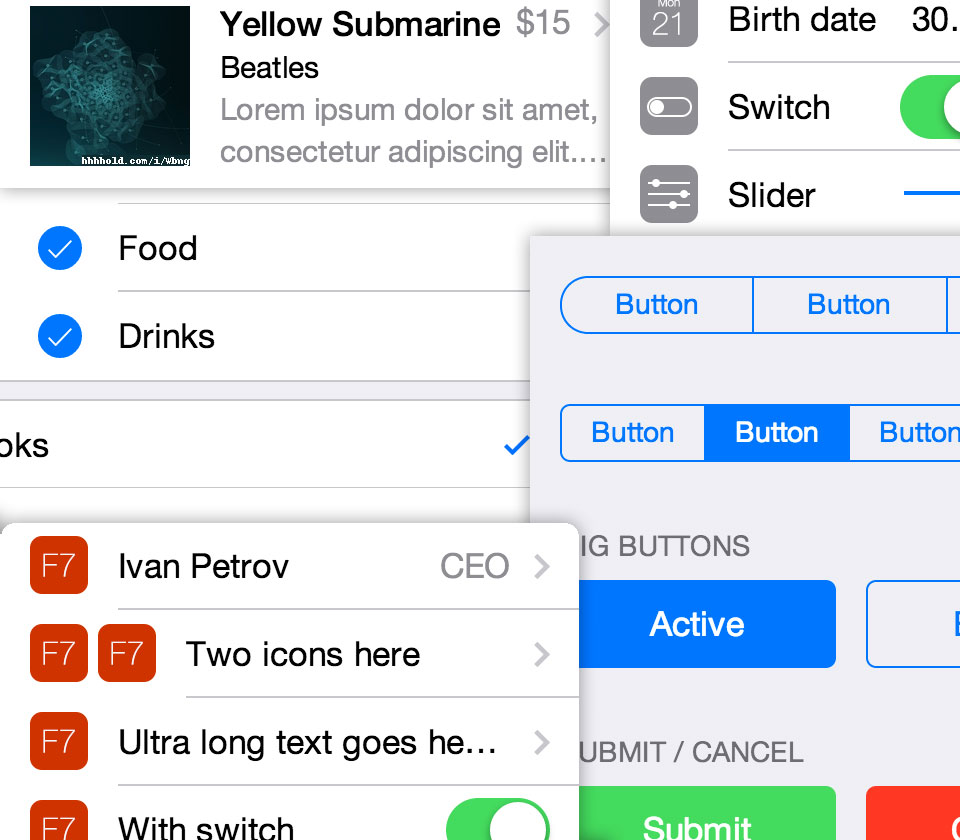Open the Yellow Submarine album thumbnail
The width and height of the screenshot is (960, 840).
(x=110, y=86)
